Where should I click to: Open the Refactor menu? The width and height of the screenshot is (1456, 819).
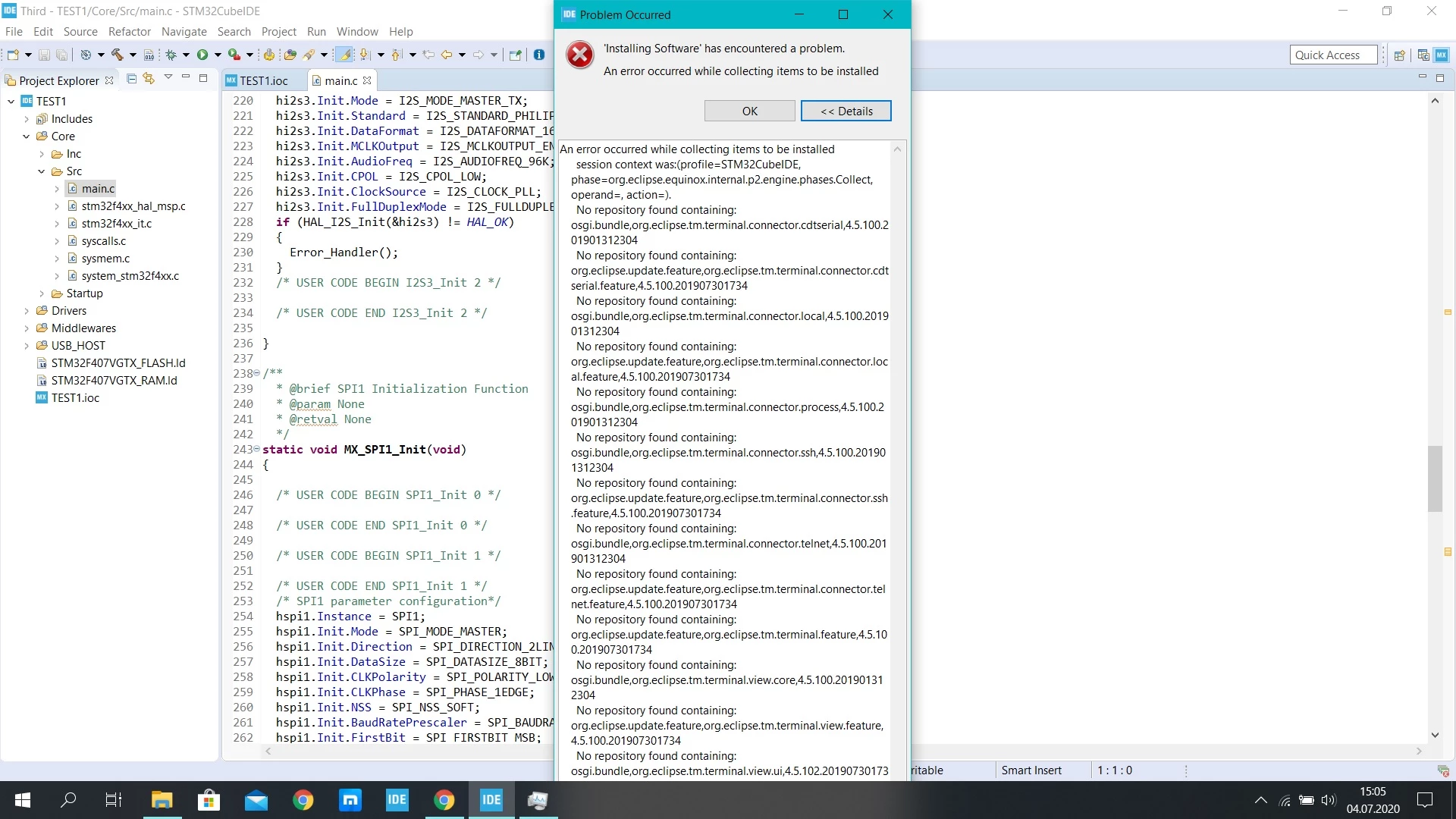click(x=130, y=31)
